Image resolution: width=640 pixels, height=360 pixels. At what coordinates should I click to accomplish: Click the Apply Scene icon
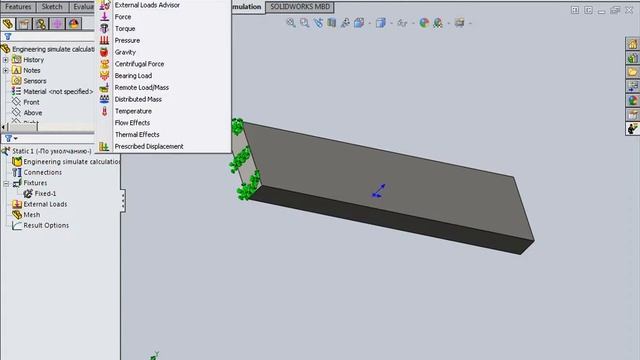click(438, 23)
